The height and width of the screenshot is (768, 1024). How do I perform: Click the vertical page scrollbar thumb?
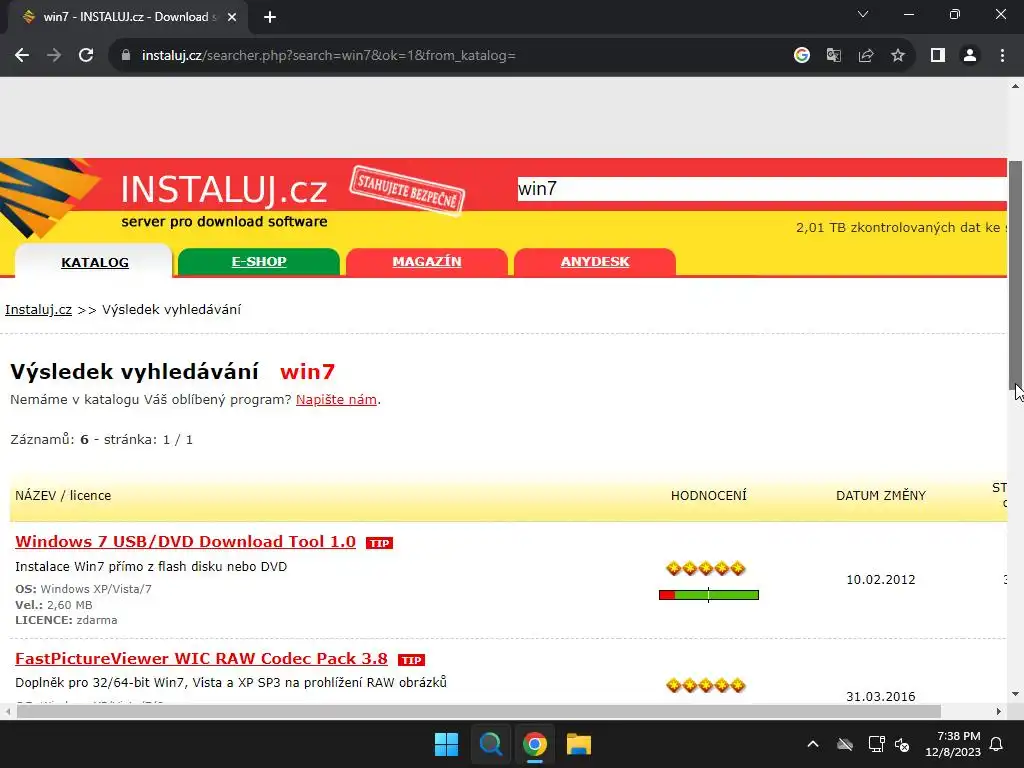coord(1016,274)
